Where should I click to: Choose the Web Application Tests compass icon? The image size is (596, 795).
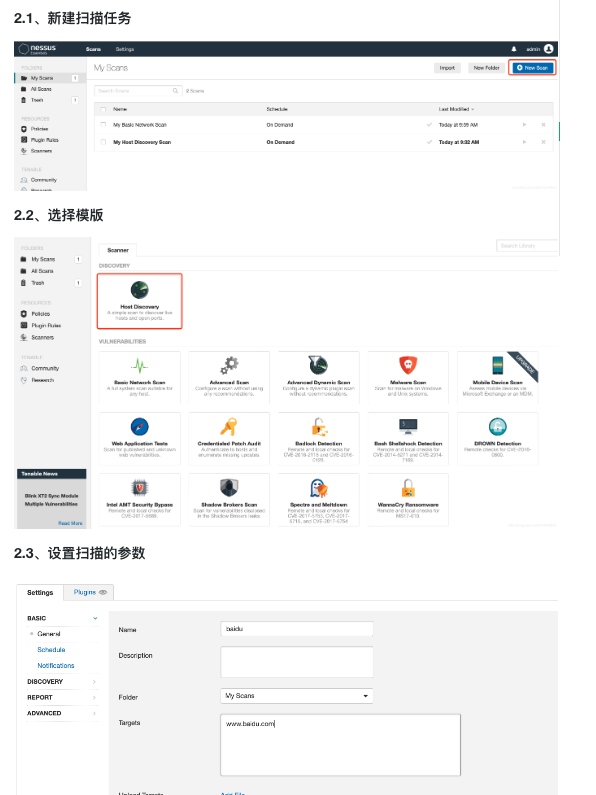coord(139,426)
